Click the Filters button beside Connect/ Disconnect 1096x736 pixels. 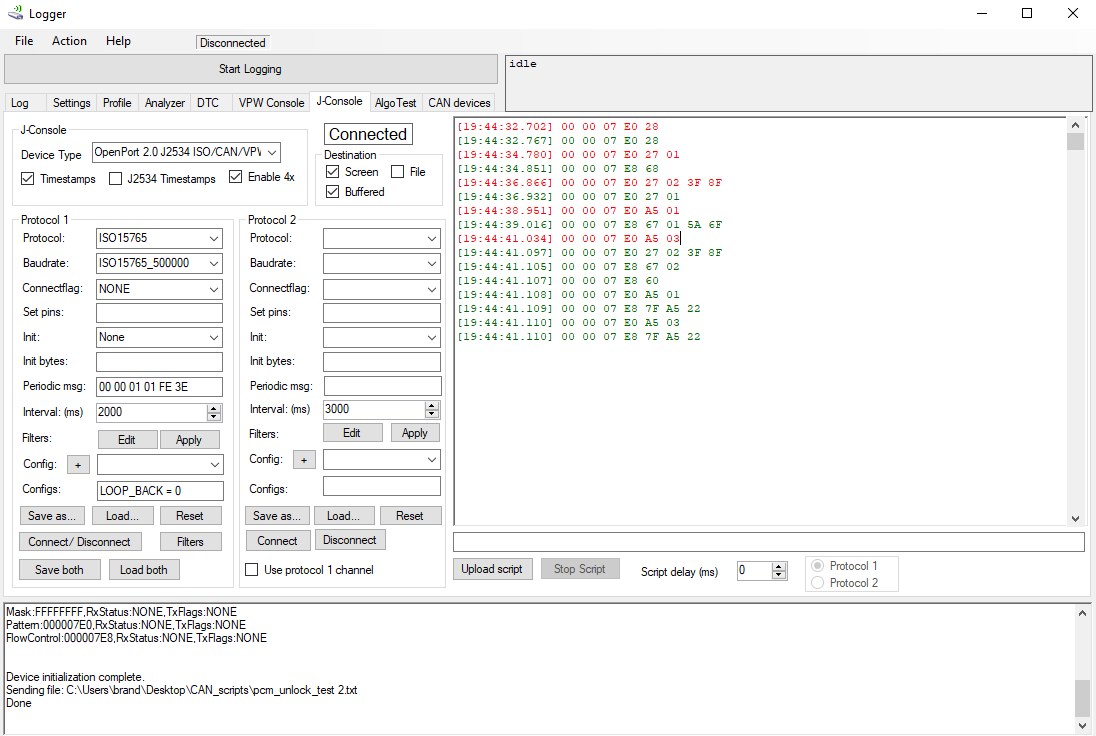pyautogui.click(x=190, y=542)
